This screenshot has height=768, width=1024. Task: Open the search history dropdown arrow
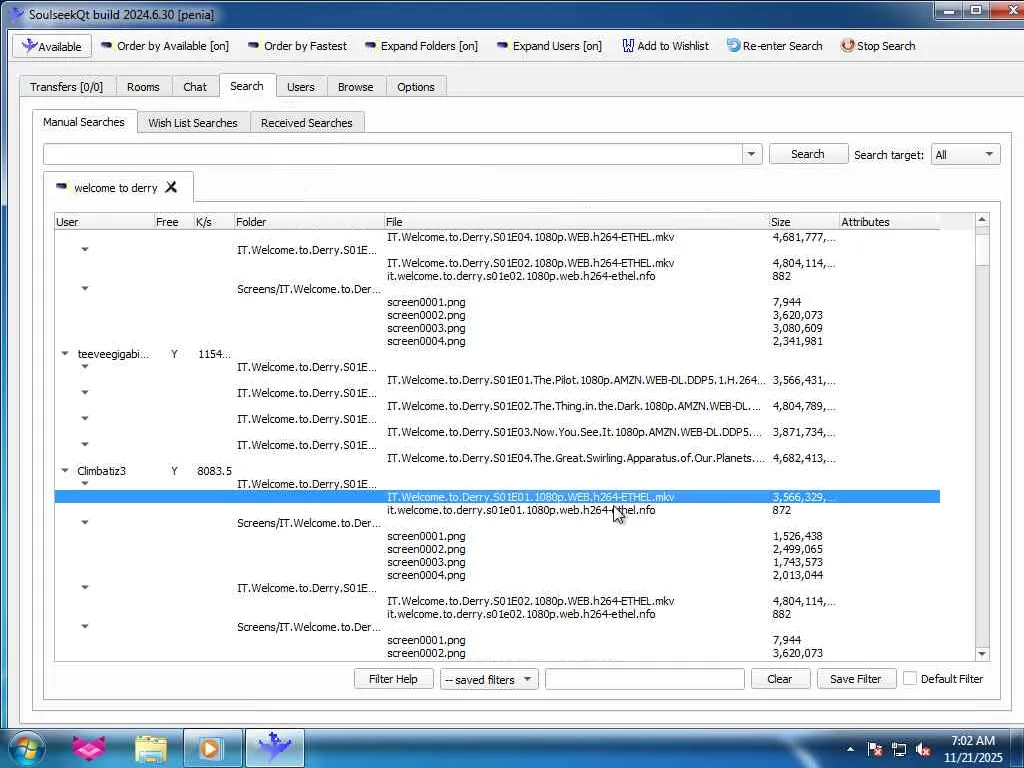coord(752,154)
